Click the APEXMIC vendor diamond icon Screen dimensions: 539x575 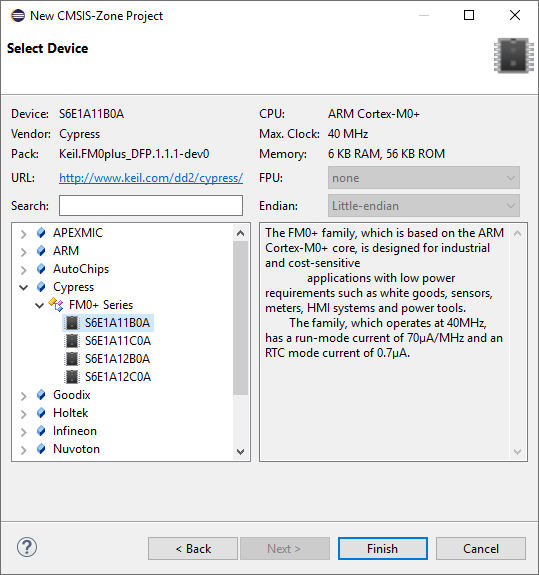41,233
